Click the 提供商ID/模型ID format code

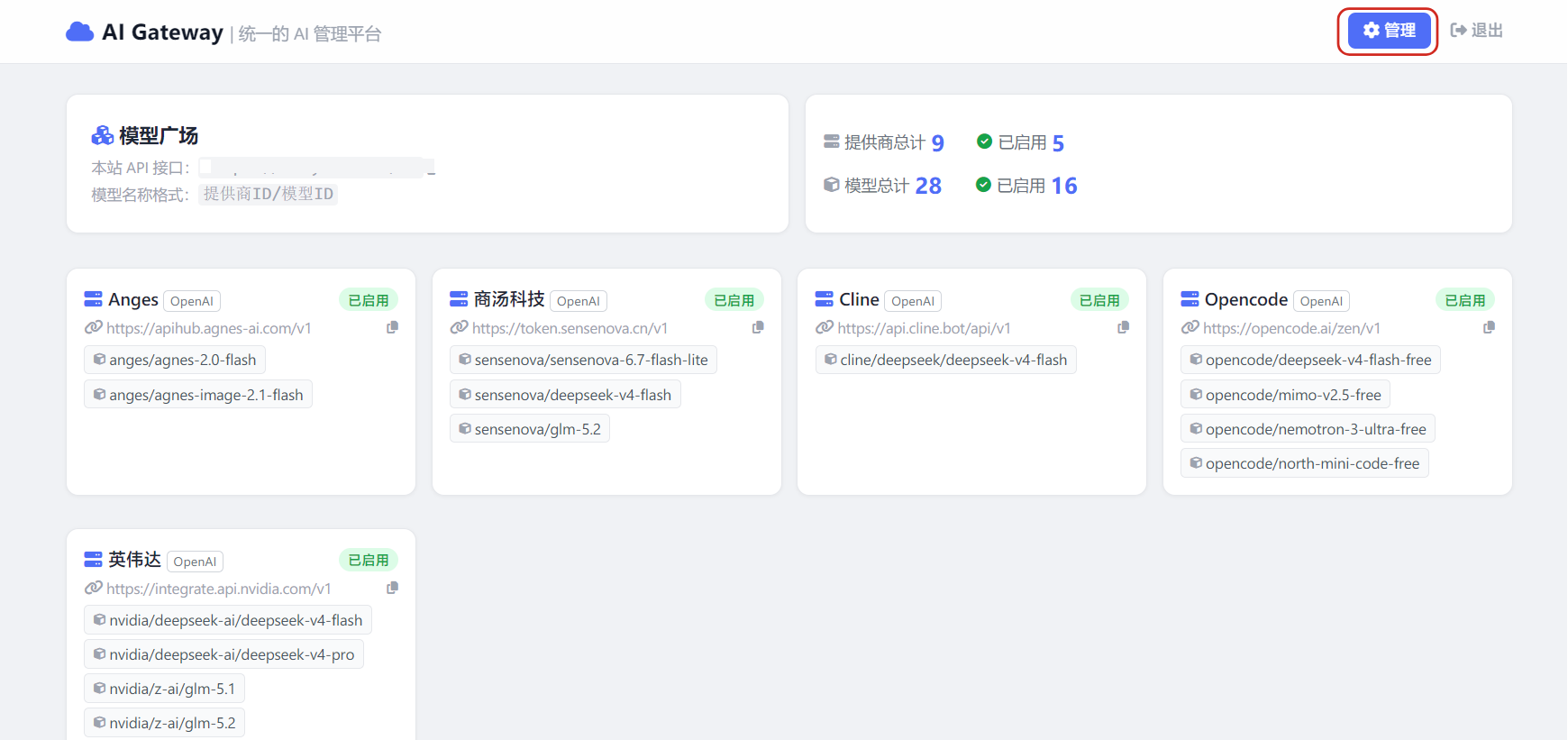pos(269,194)
